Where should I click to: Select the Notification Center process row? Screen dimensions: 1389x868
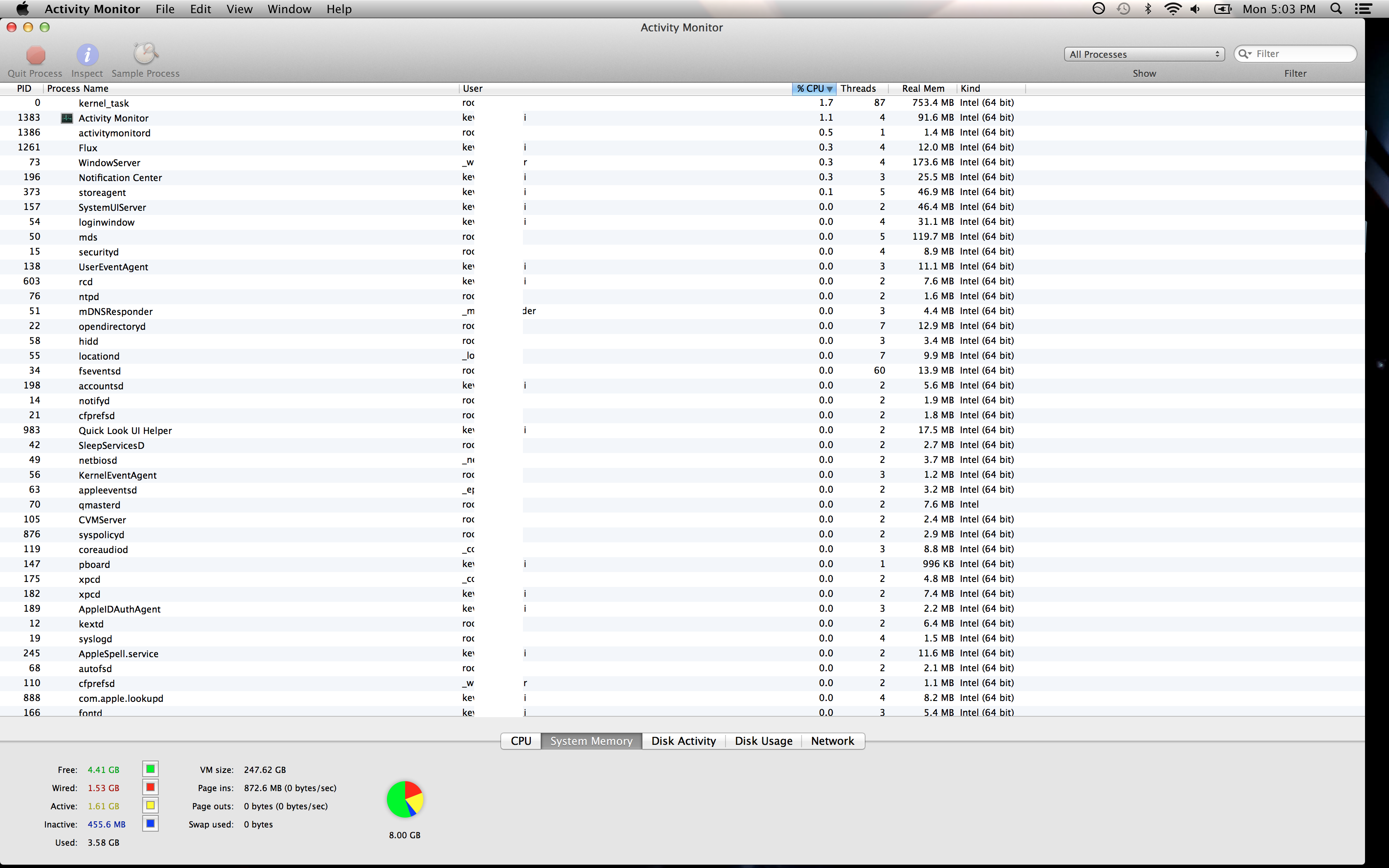[682, 177]
